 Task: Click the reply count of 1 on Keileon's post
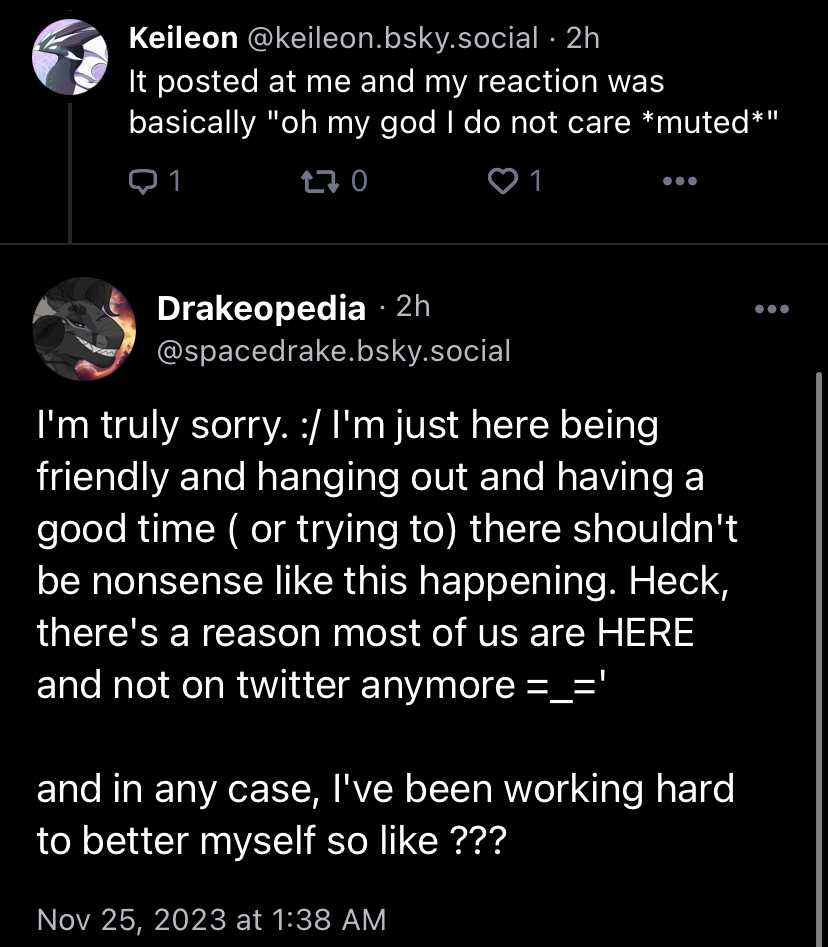click(x=175, y=181)
